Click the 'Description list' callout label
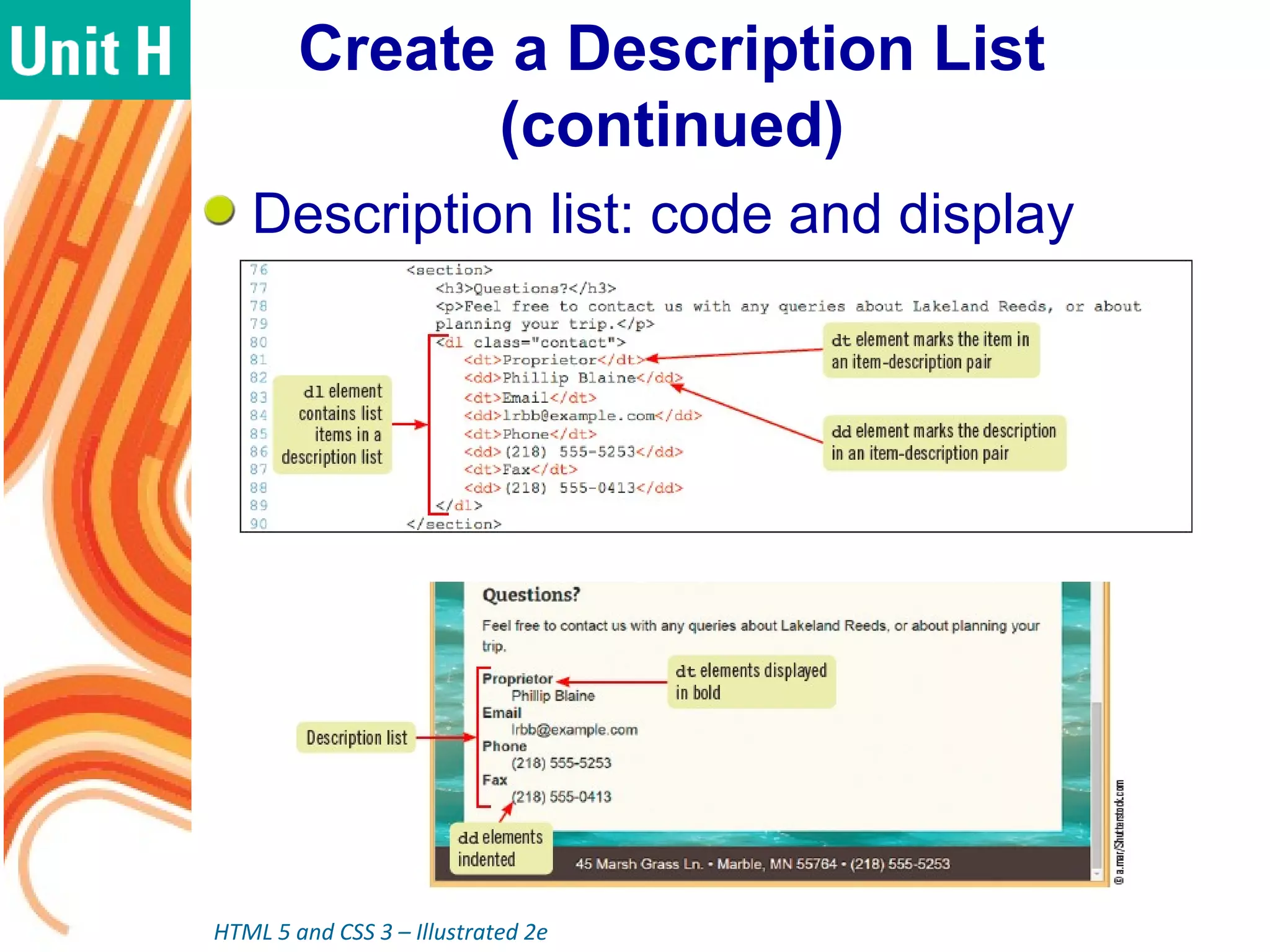The image size is (1270, 952). coord(356,738)
